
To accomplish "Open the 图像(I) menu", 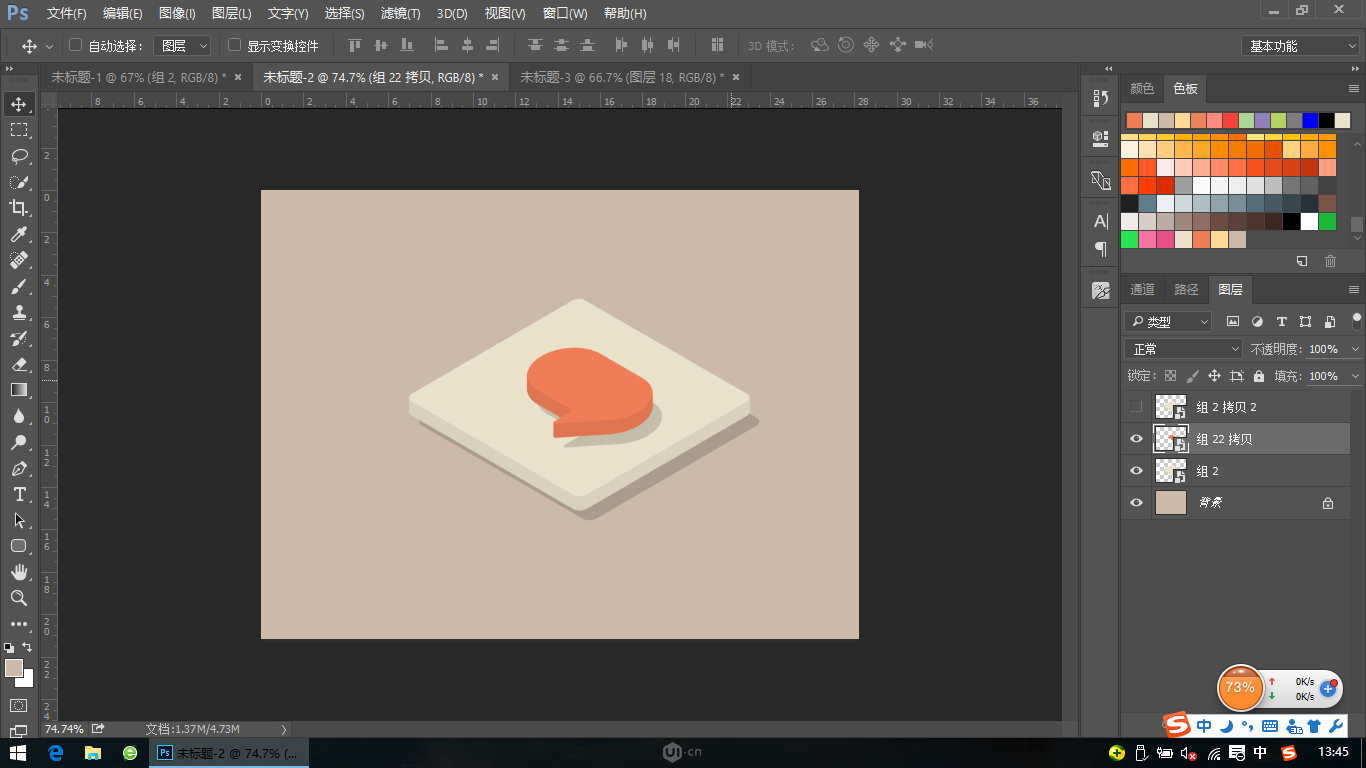I will [176, 13].
